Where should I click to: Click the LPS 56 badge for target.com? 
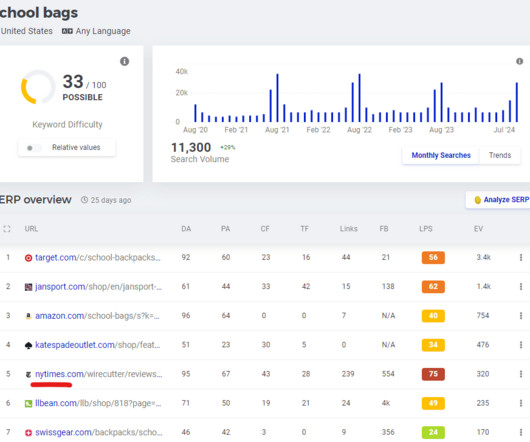[x=433, y=257]
